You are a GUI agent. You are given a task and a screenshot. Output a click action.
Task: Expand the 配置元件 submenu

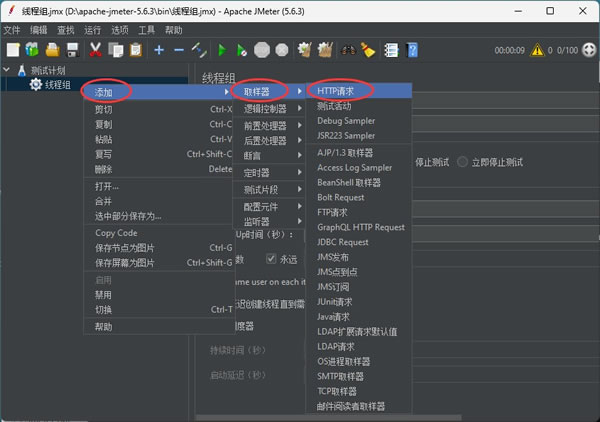click(x=269, y=207)
